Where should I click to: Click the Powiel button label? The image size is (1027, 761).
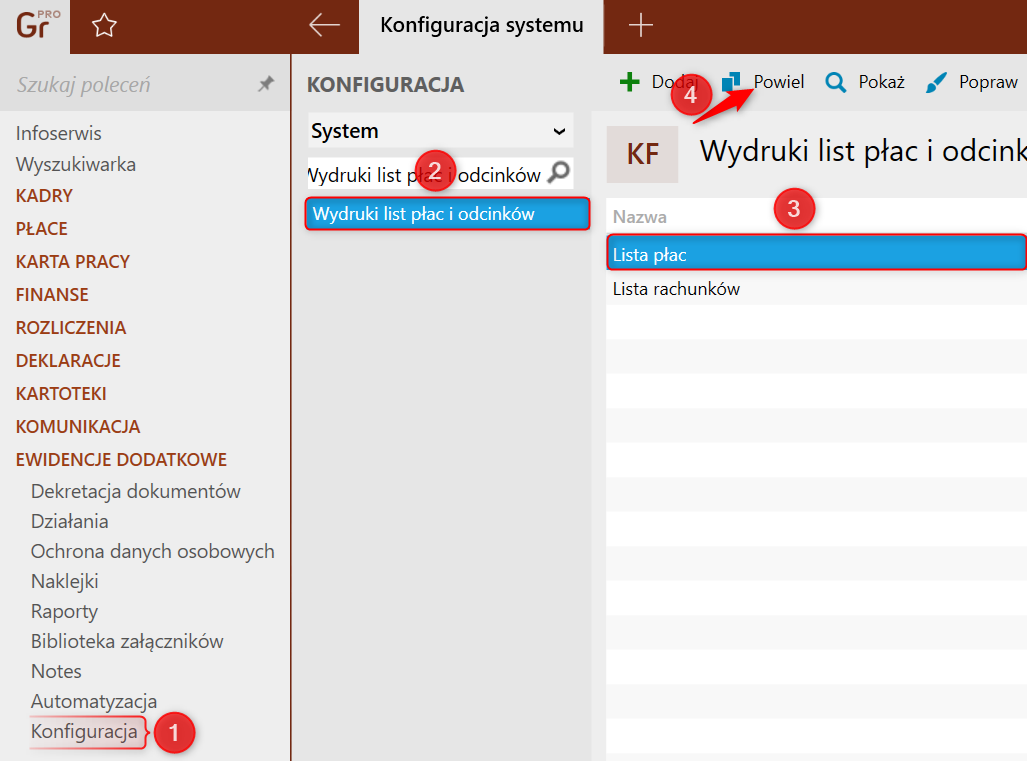pyautogui.click(x=779, y=82)
